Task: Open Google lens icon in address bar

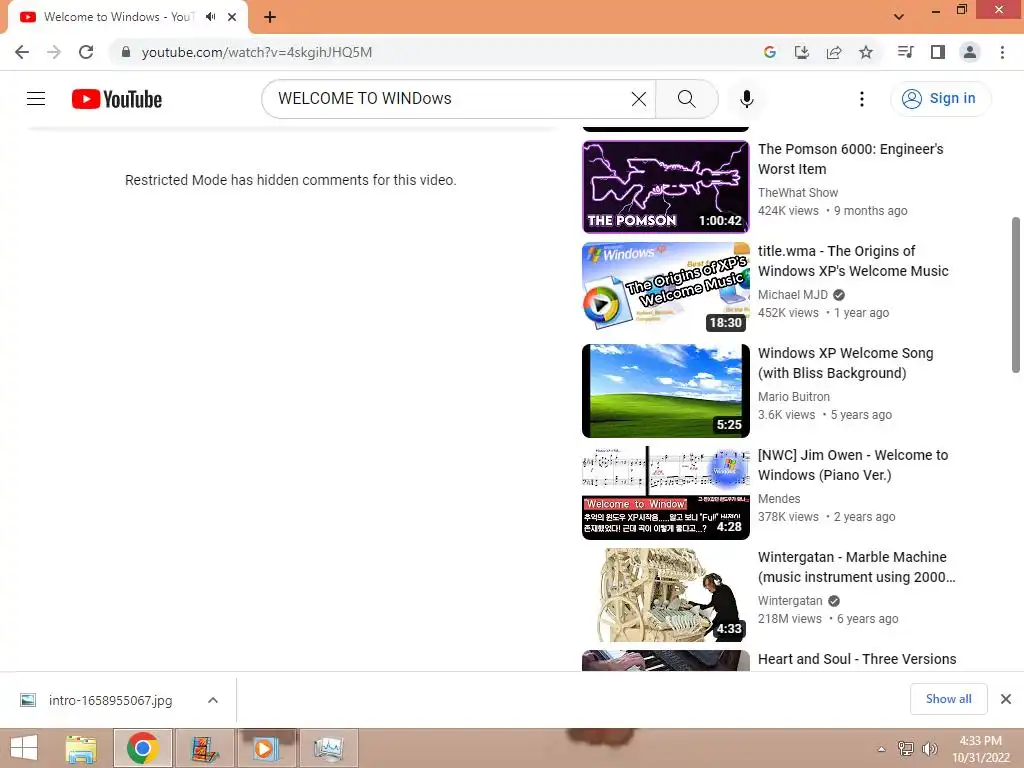Action: coord(770,52)
